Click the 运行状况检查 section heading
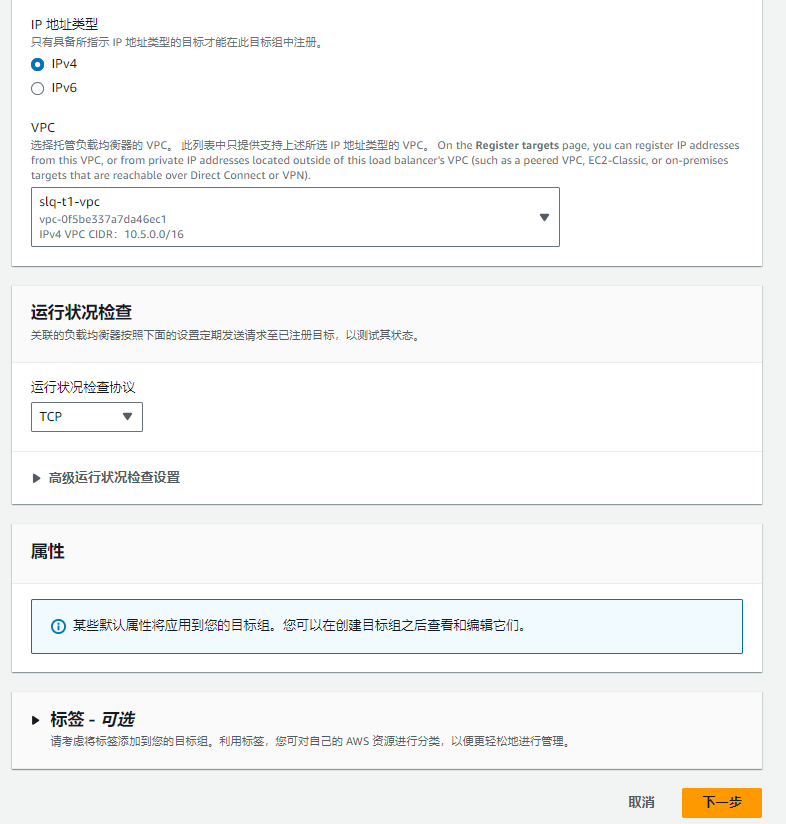The height and width of the screenshot is (824, 786). pos(81,312)
